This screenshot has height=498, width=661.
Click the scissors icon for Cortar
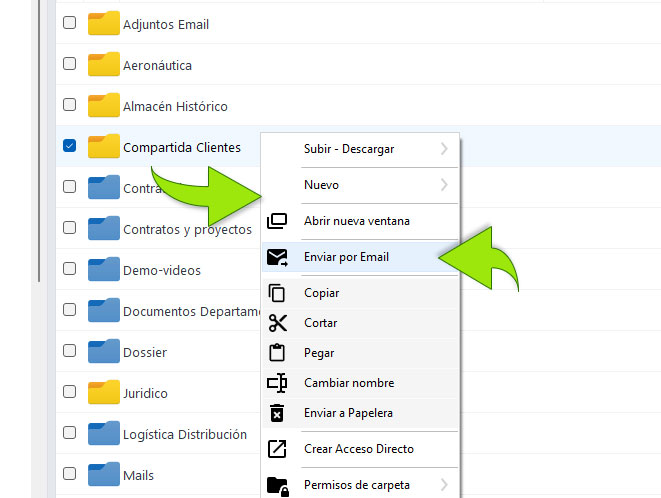coord(277,323)
